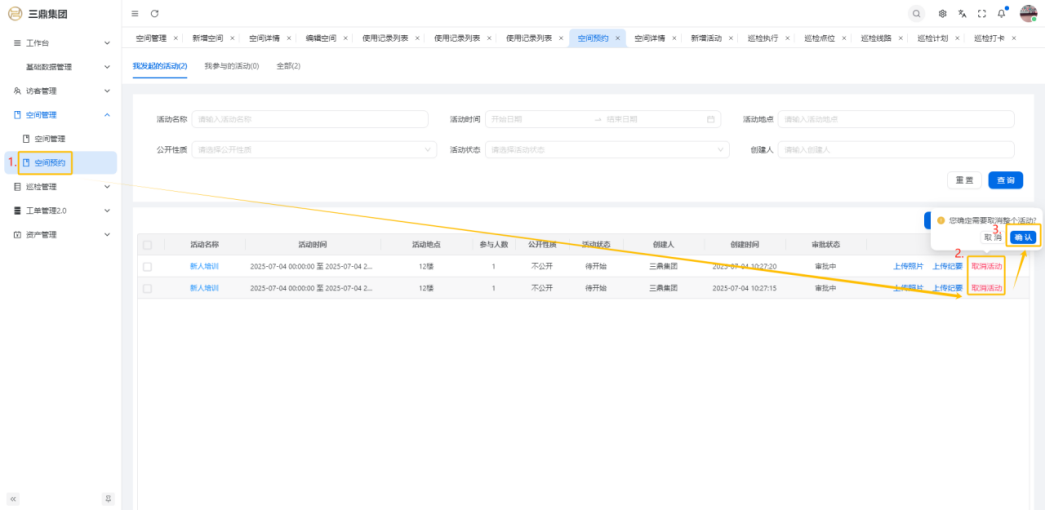
Task: Expand the 巡检管理 sidebar menu
Action: (60, 187)
